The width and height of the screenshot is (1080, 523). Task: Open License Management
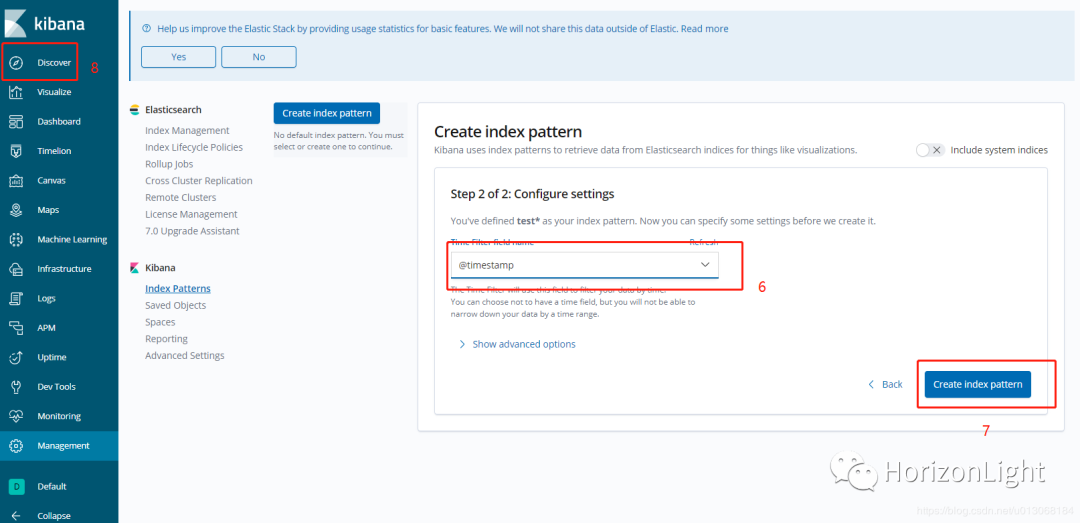pyautogui.click(x=191, y=214)
